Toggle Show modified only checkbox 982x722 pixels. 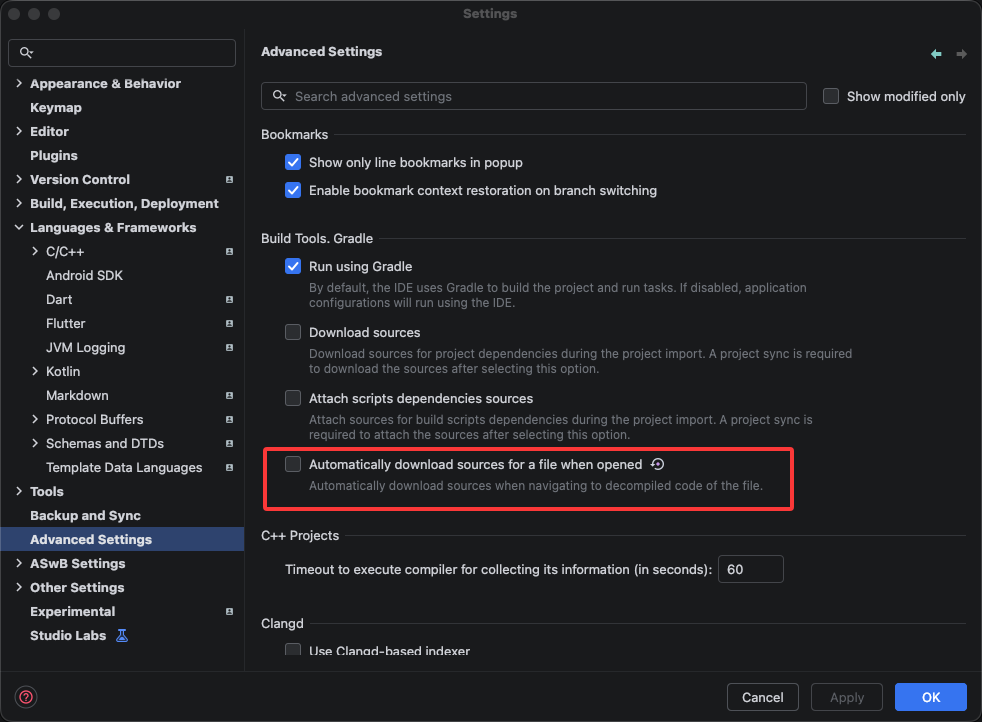830,96
